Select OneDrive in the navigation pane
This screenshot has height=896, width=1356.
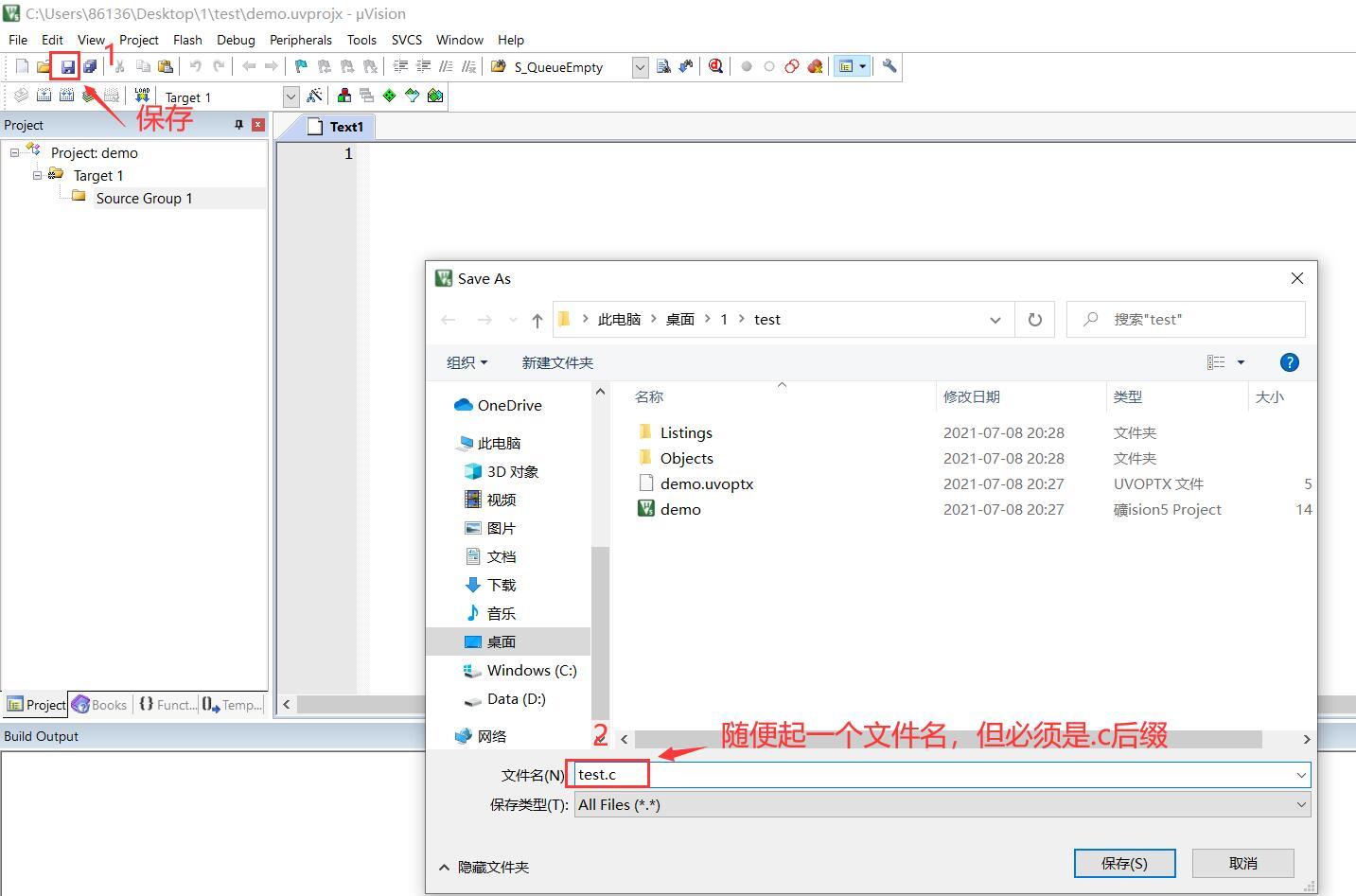498,405
